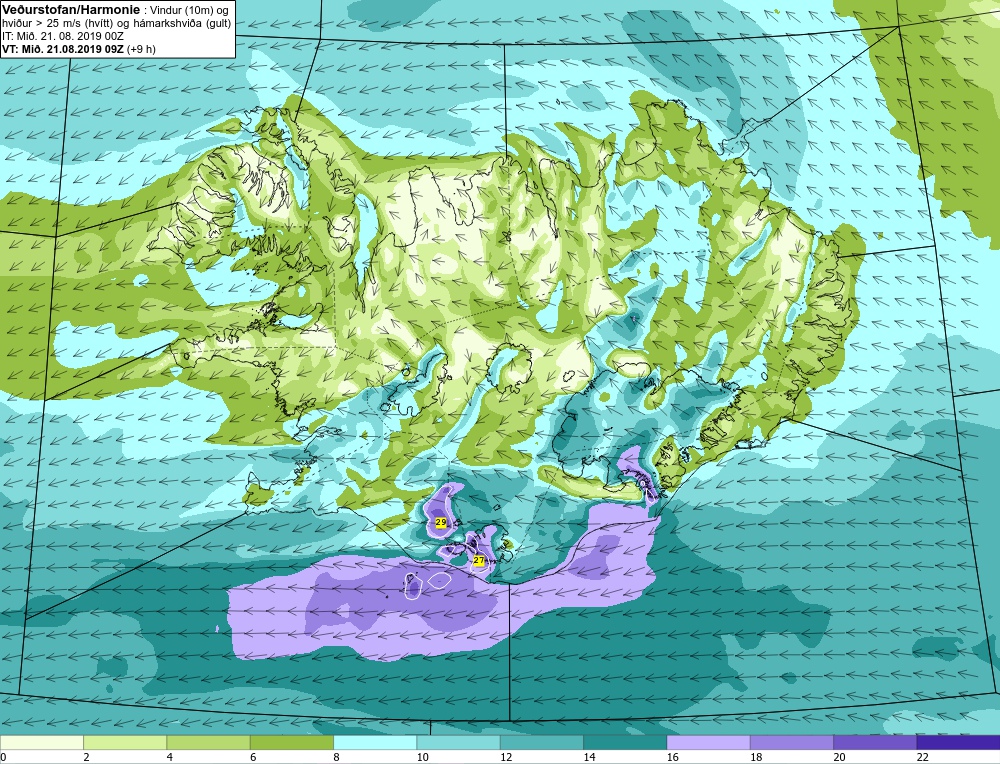Select the 4–6 m/s green legend swatch
The width and height of the screenshot is (1000, 764).
[208, 743]
